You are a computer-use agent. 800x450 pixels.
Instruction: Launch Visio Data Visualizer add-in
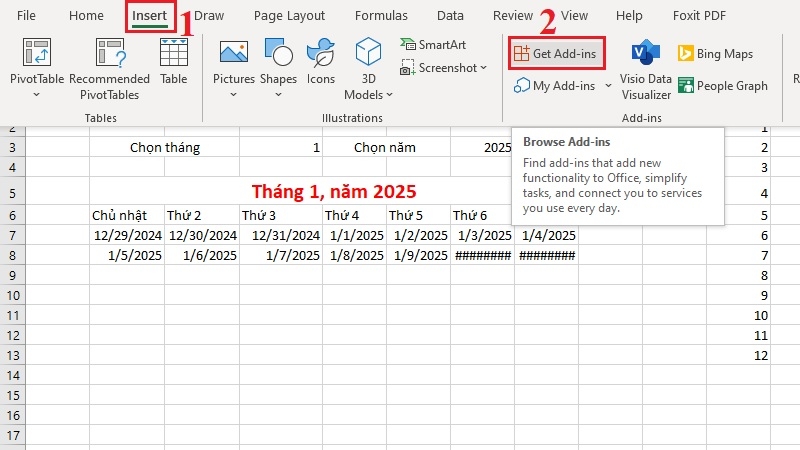(x=646, y=69)
